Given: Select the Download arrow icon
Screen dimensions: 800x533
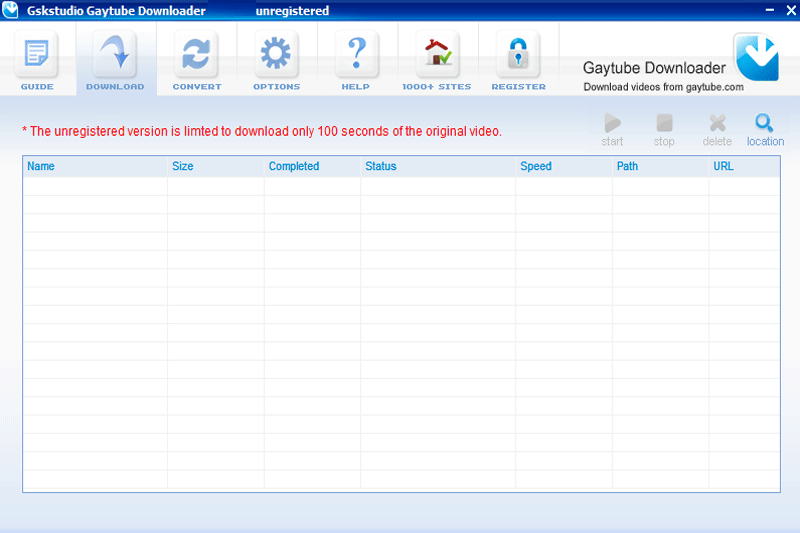Looking at the screenshot, I should pos(115,54).
